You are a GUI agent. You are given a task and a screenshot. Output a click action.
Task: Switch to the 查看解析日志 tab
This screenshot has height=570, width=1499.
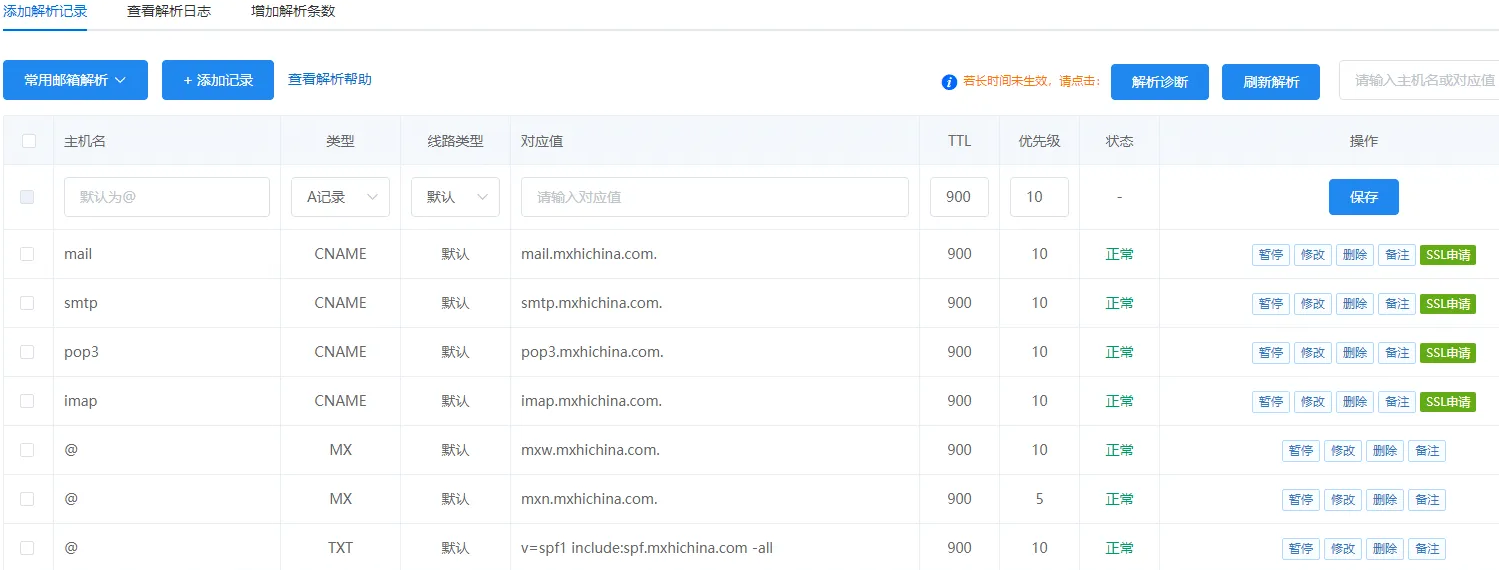pos(169,12)
